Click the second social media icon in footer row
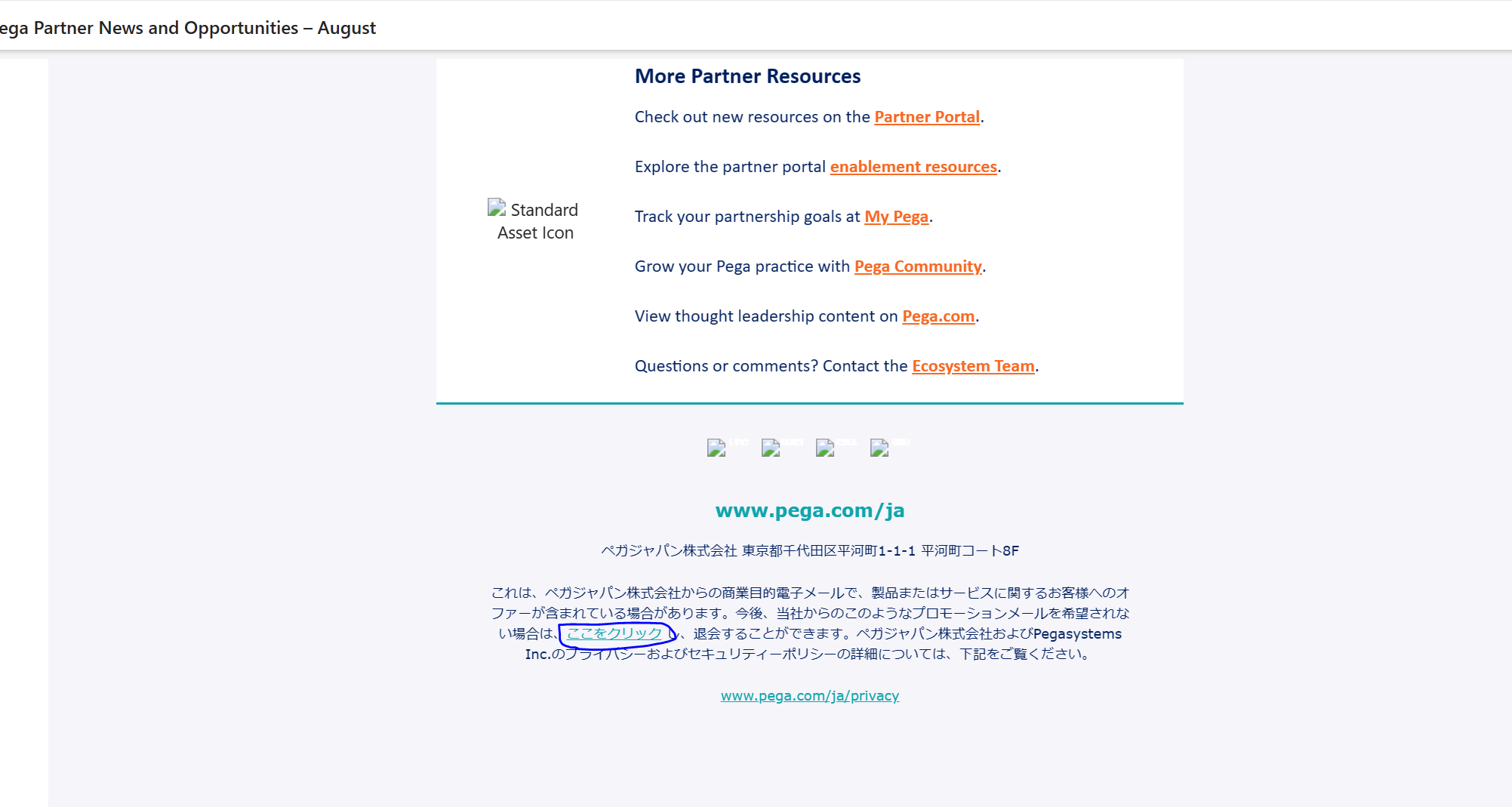This screenshot has height=807, width=1512. point(771,448)
